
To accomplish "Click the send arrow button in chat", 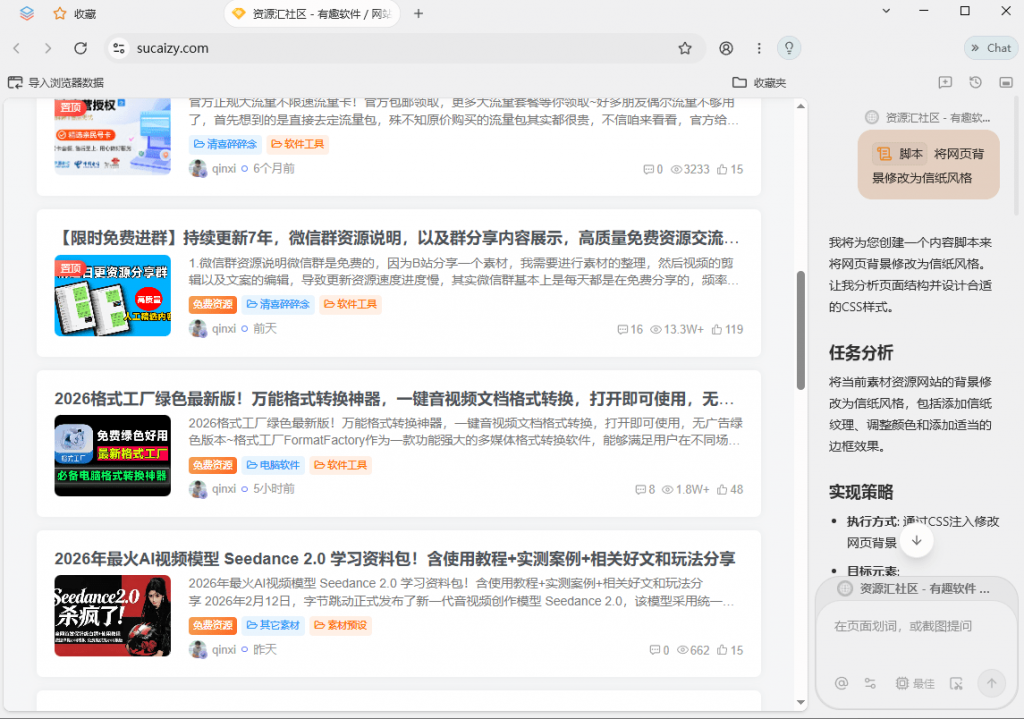I will pos(991,683).
